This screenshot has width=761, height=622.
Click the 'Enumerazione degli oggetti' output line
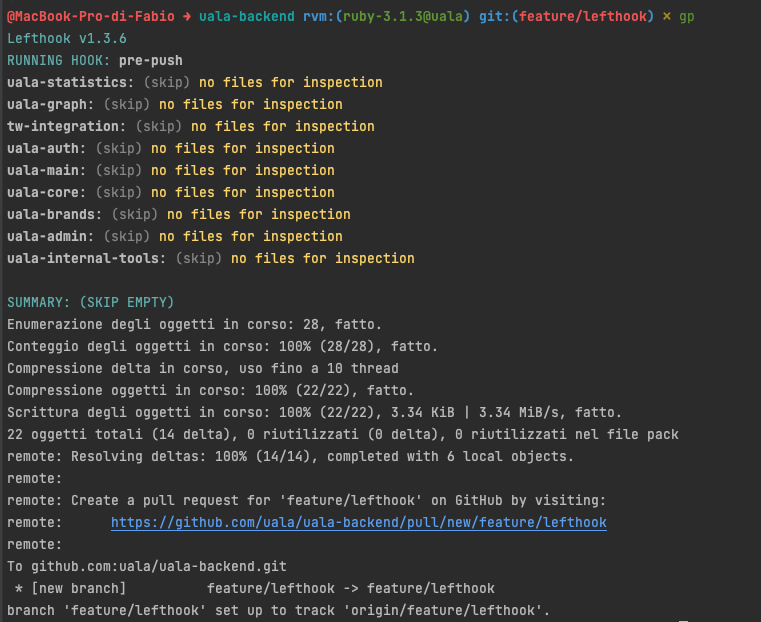click(195, 325)
